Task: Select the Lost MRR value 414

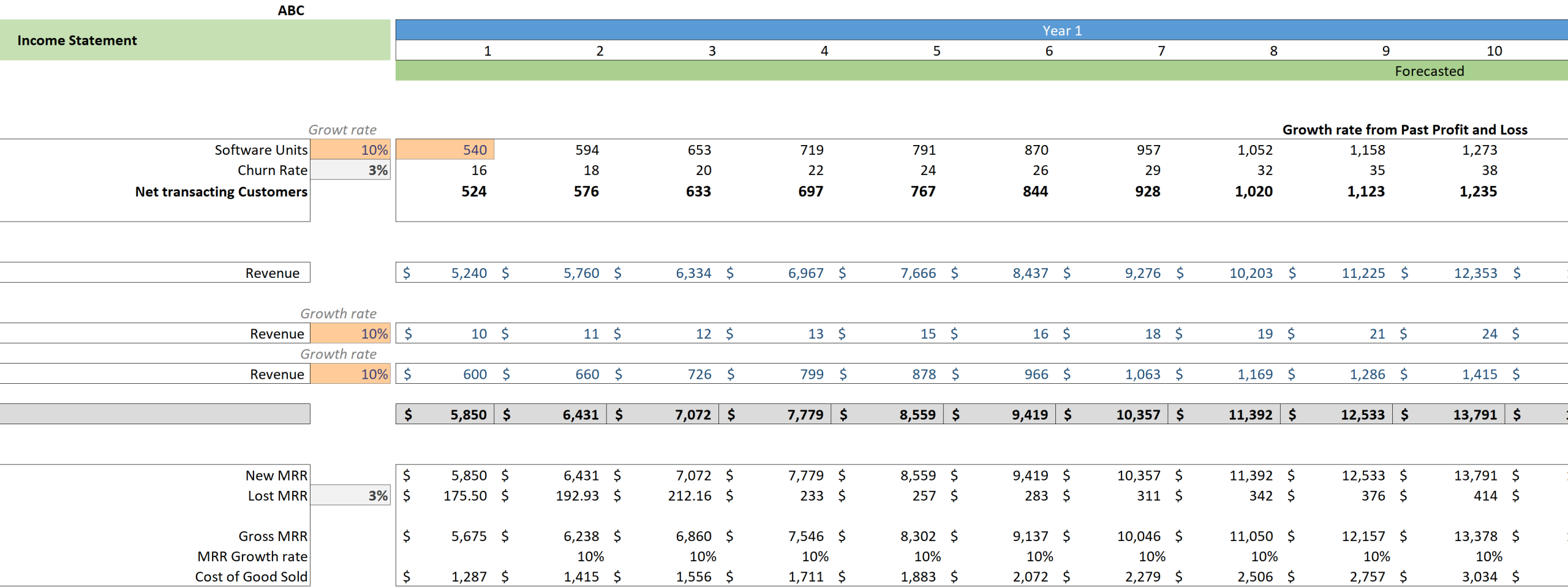Action: (1485, 496)
